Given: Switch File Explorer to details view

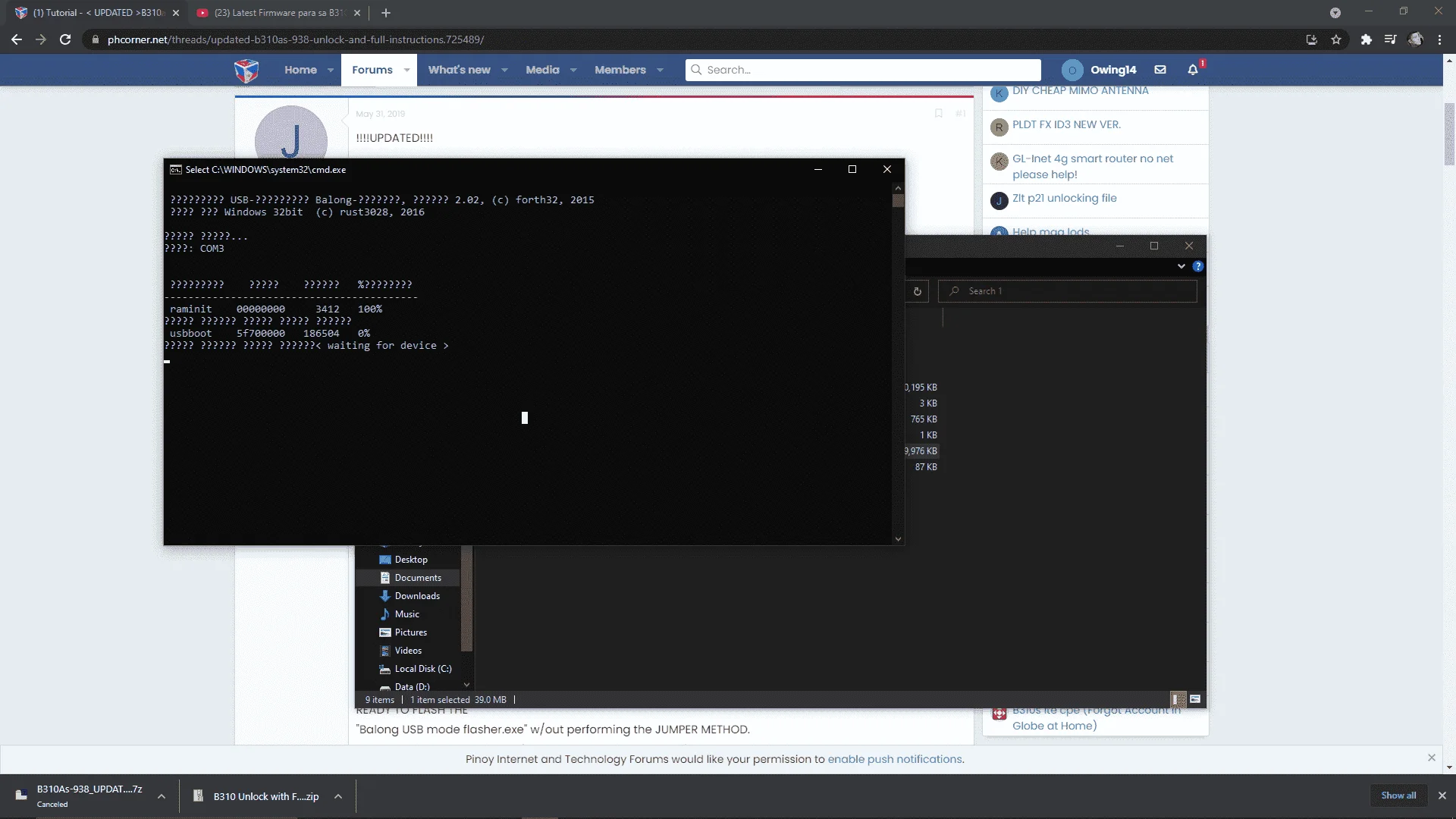Looking at the screenshot, I should coord(1177,699).
